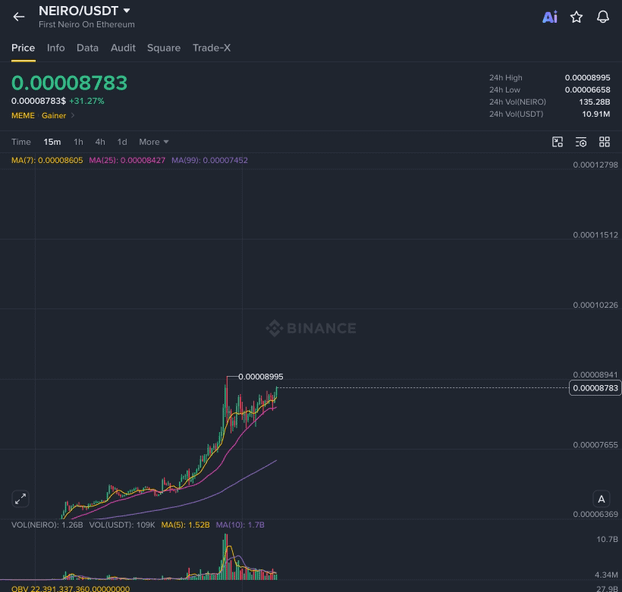This screenshot has width=622, height=592.
Task: Add NEIRO/USDT to favorites with the star
Action: click(576, 17)
